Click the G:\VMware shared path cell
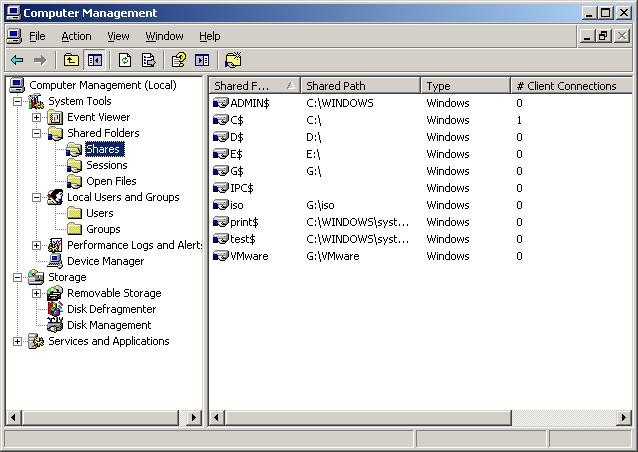Screen dimensions: 638x452 (x=332, y=256)
